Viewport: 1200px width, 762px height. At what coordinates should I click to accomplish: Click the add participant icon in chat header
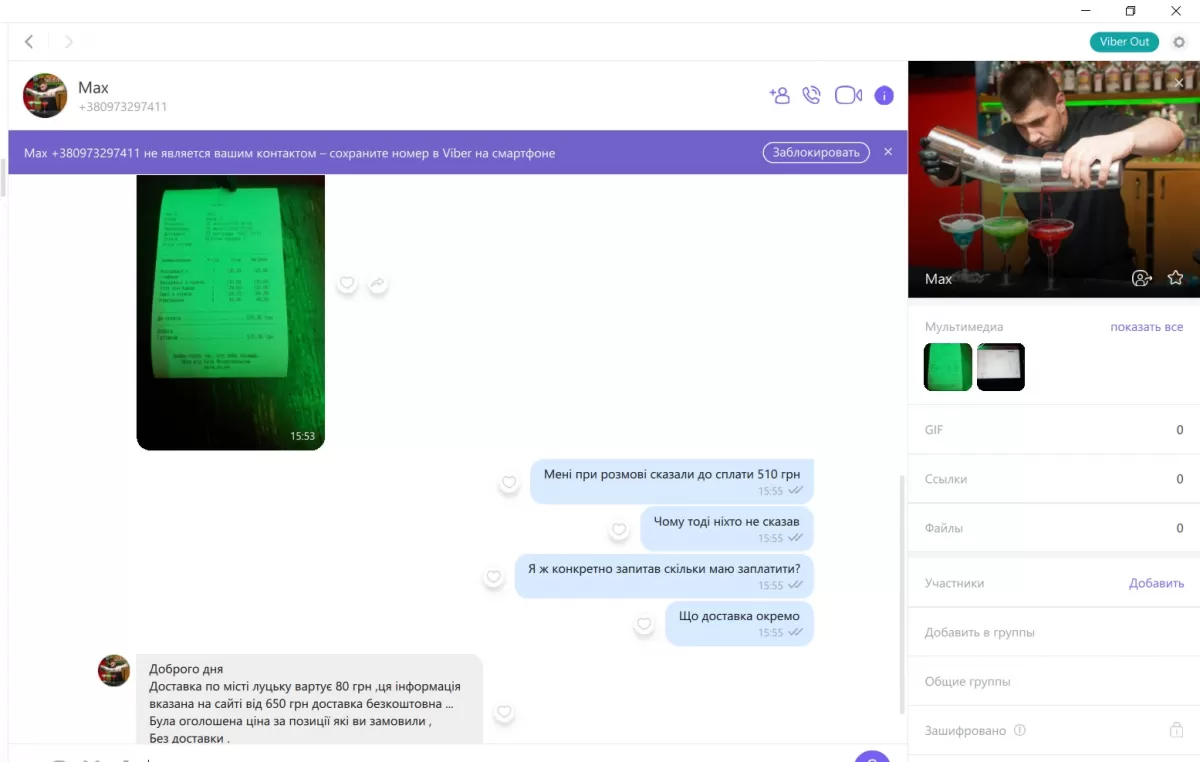pyautogui.click(x=779, y=96)
